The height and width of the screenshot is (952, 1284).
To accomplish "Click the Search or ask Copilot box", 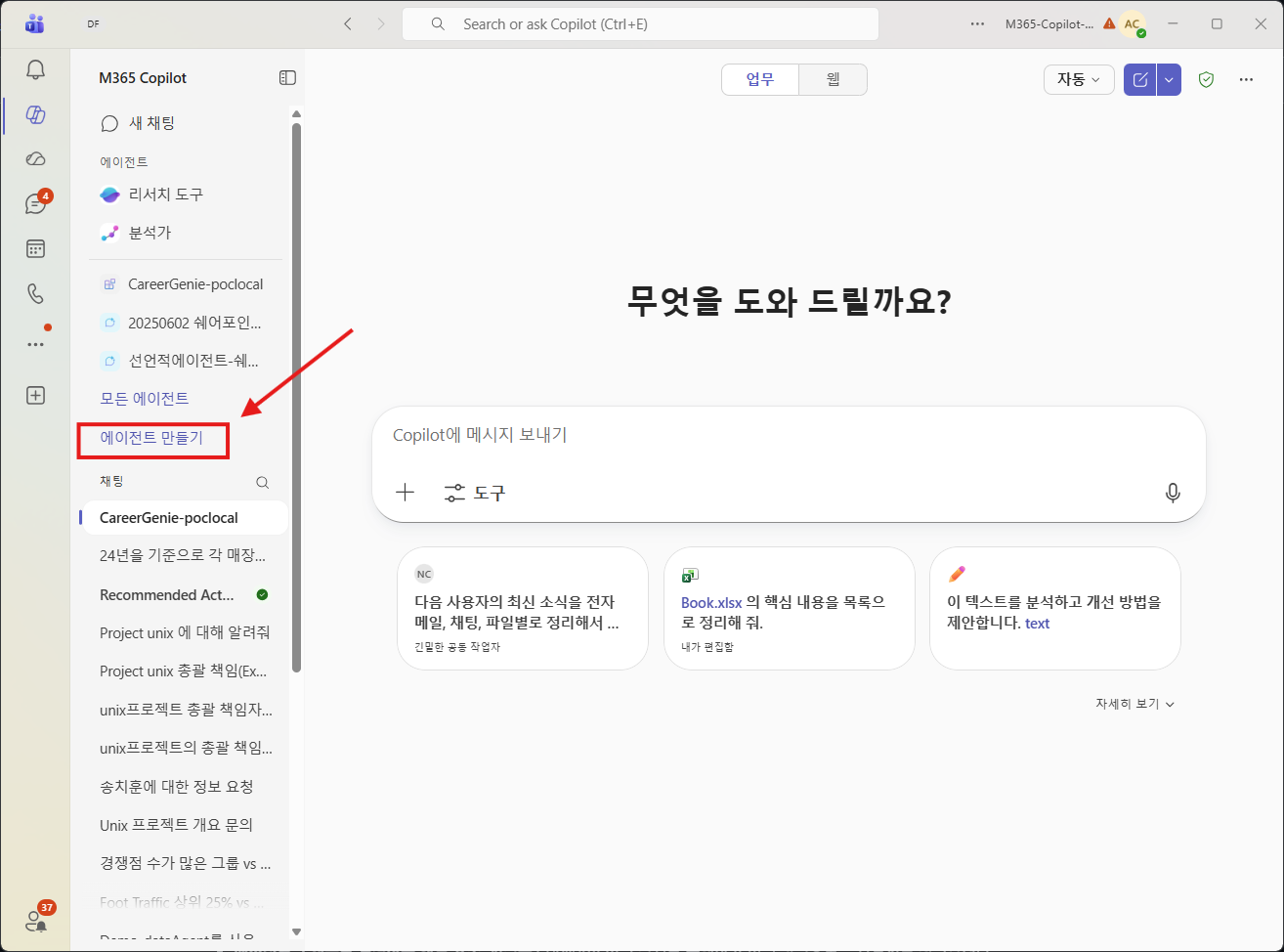I will click(640, 24).
